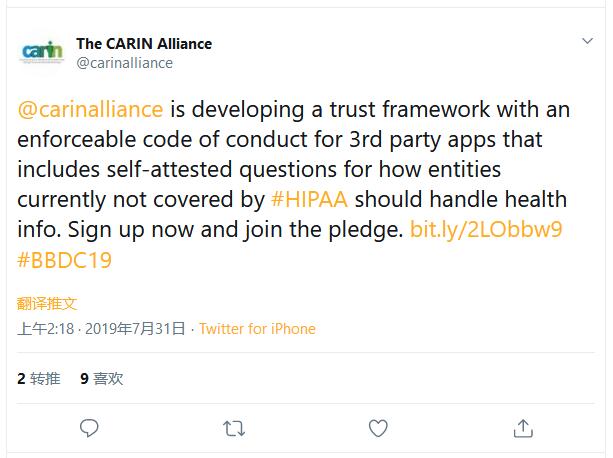Expand the tweet options chevron menu
Viewport: 613px width, 458px height.
588,42
